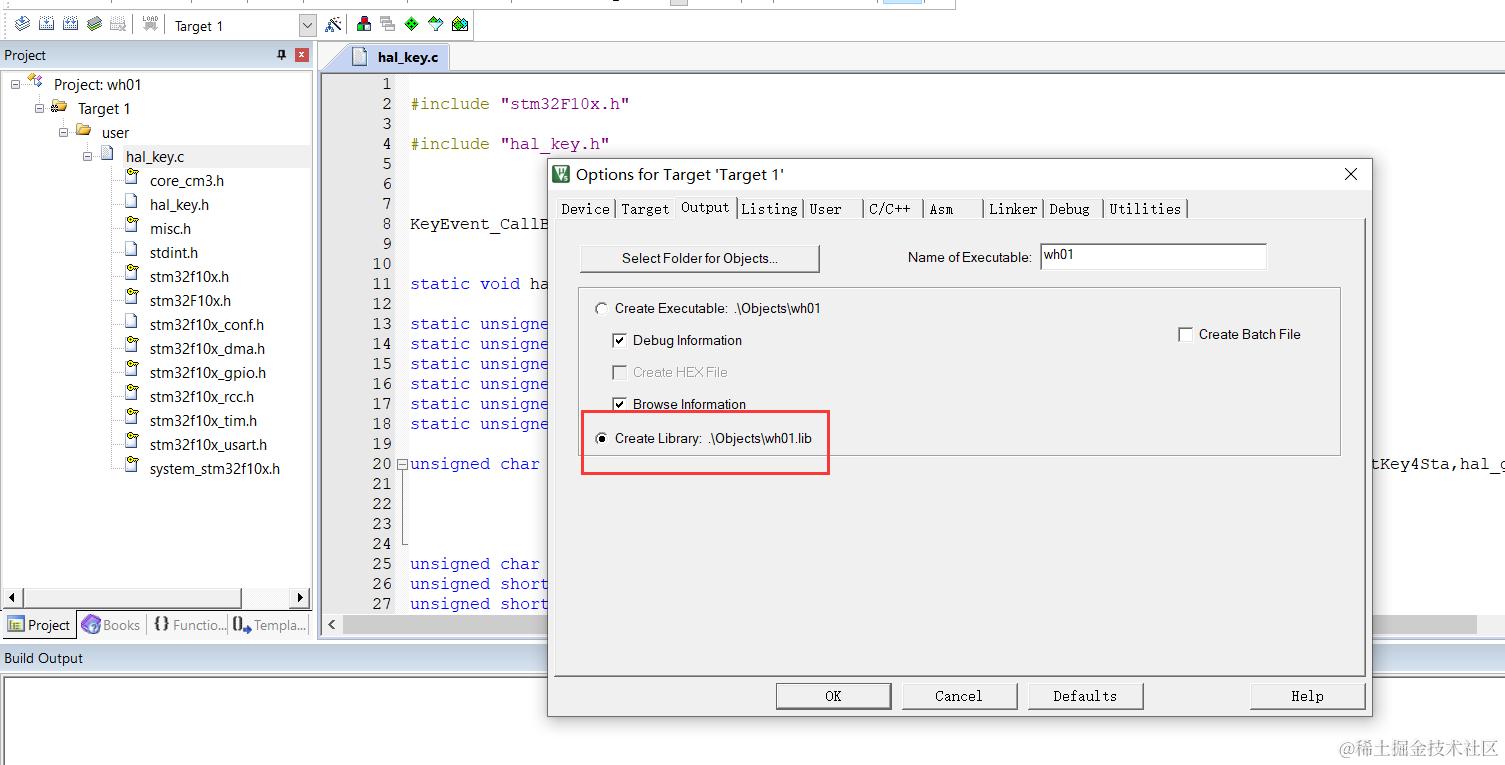The height and width of the screenshot is (765, 1505).
Task: Click Select Folder for Objects button
Action: point(700,258)
